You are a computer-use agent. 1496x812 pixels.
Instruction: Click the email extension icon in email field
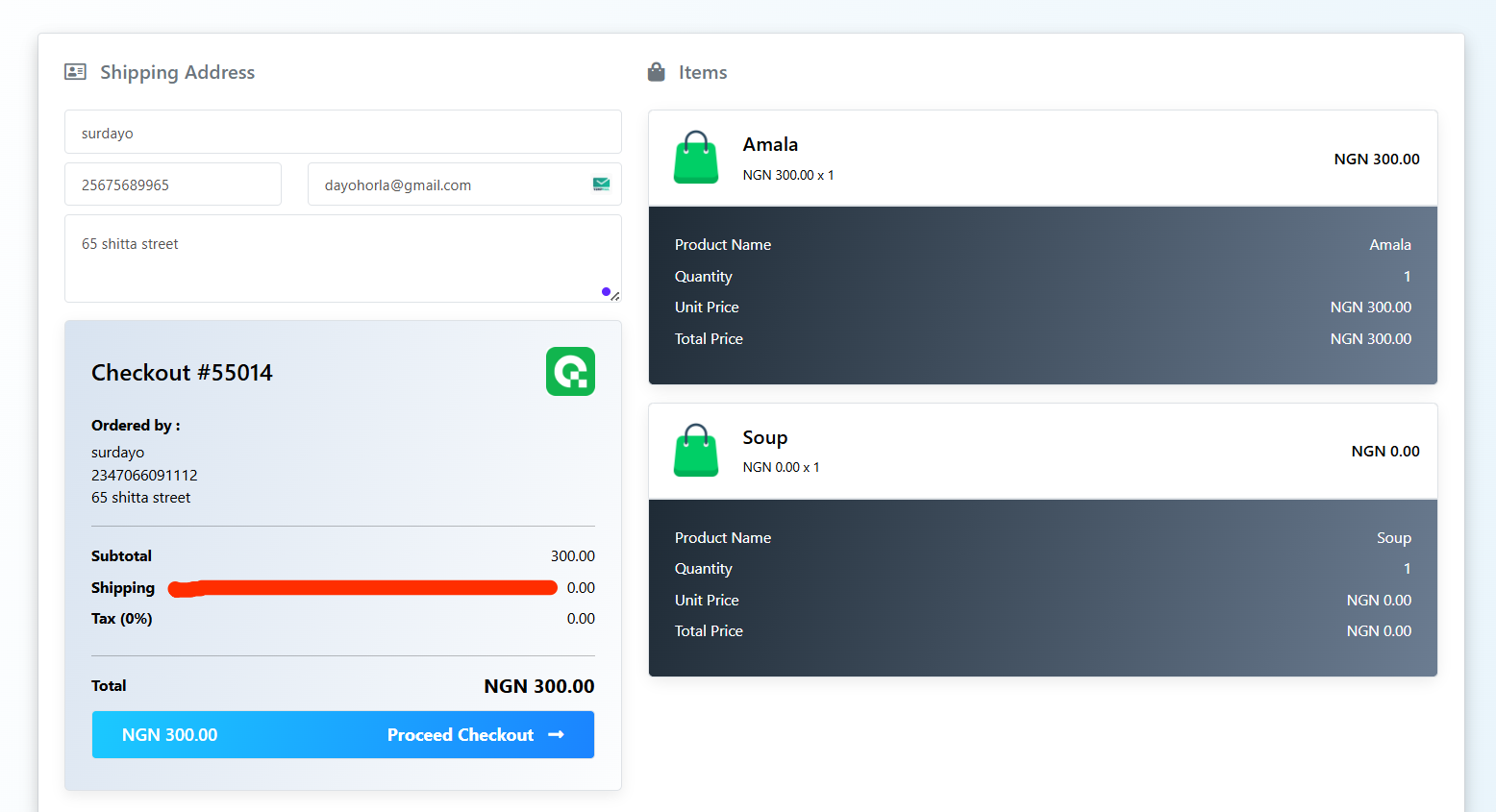(x=601, y=185)
